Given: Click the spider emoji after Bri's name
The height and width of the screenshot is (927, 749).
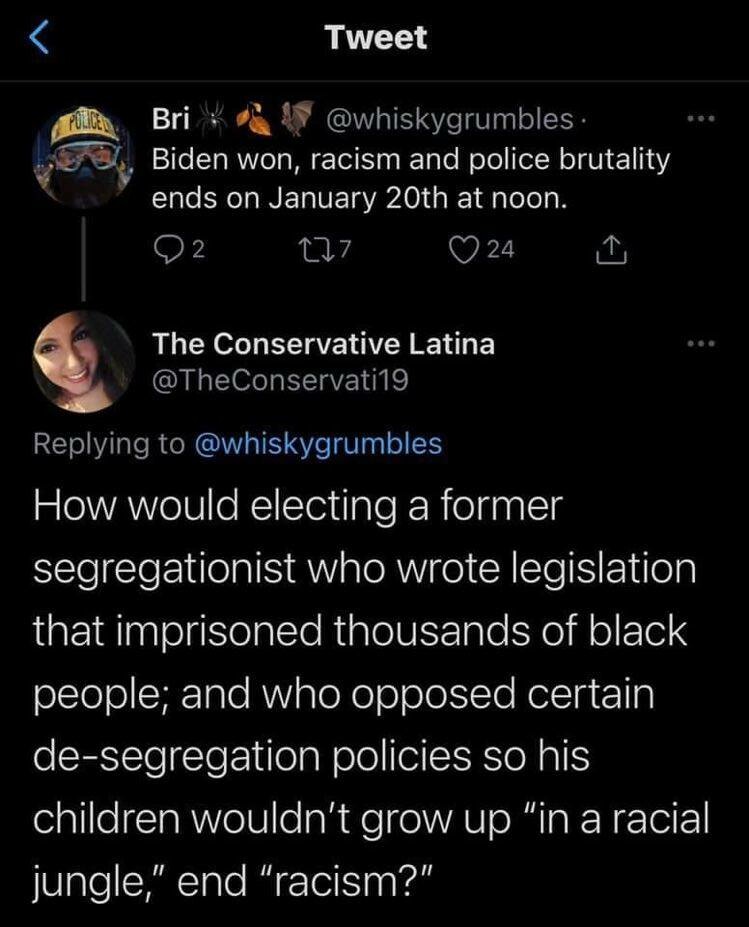Looking at the screenshot, I should [x=213, y=120].
